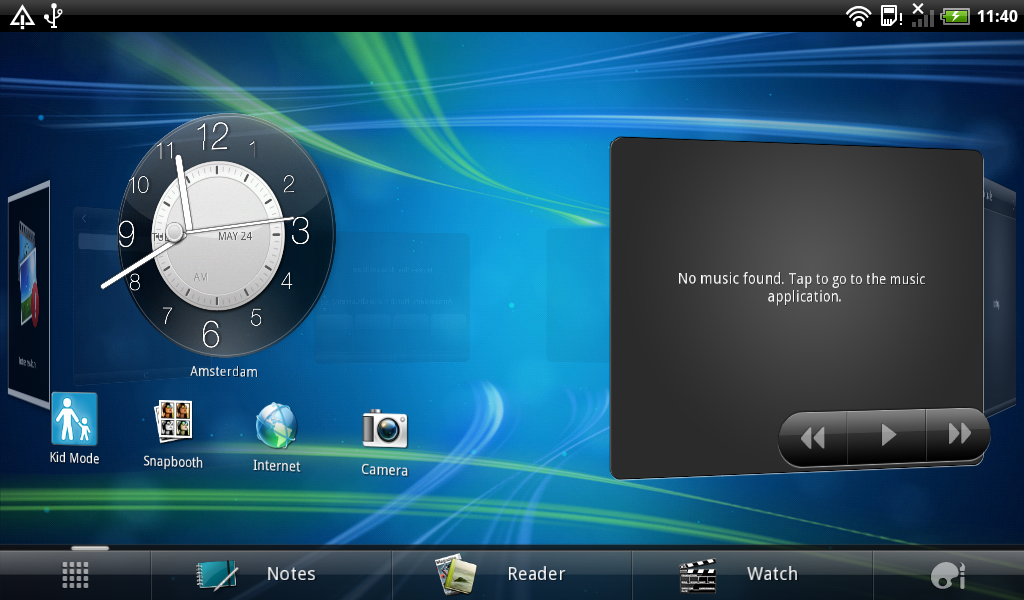Tap the Wi-Fi status icon

(x=858, y=15)
